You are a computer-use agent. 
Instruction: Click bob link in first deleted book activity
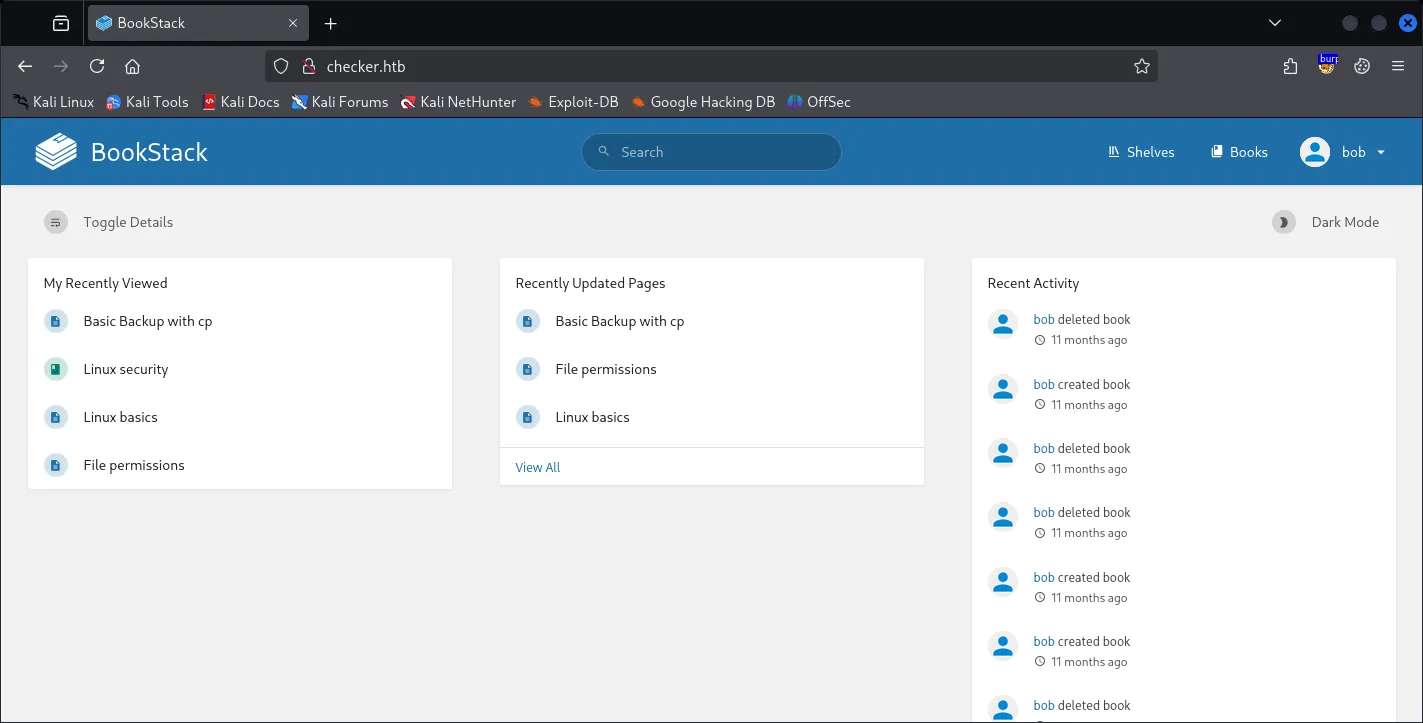tap(1044, 320)
